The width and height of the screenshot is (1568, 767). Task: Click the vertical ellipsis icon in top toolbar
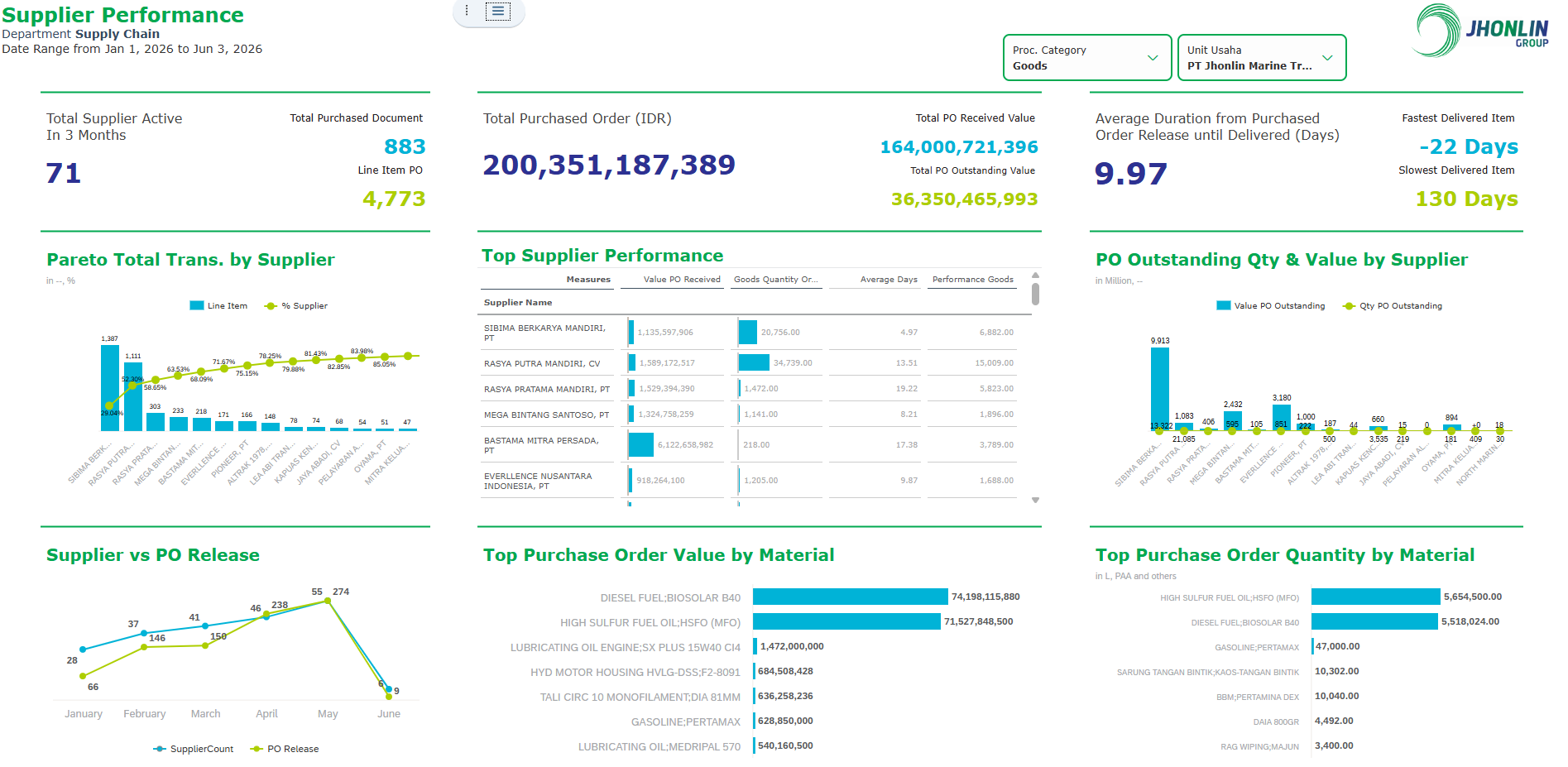tap(467, 11)
